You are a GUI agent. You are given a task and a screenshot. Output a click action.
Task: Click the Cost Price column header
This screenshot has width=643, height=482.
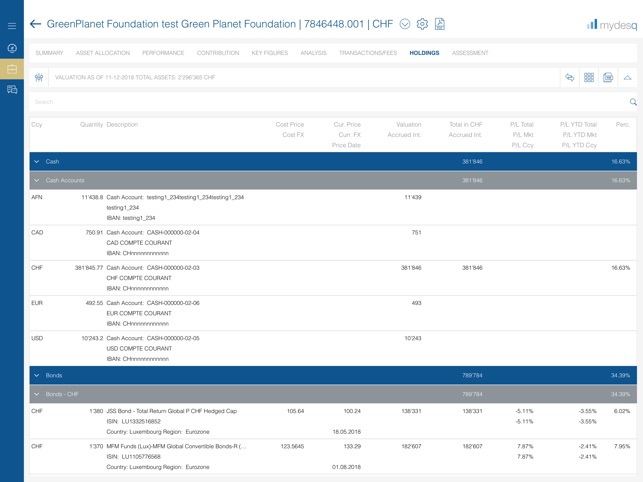pos(290,125)
